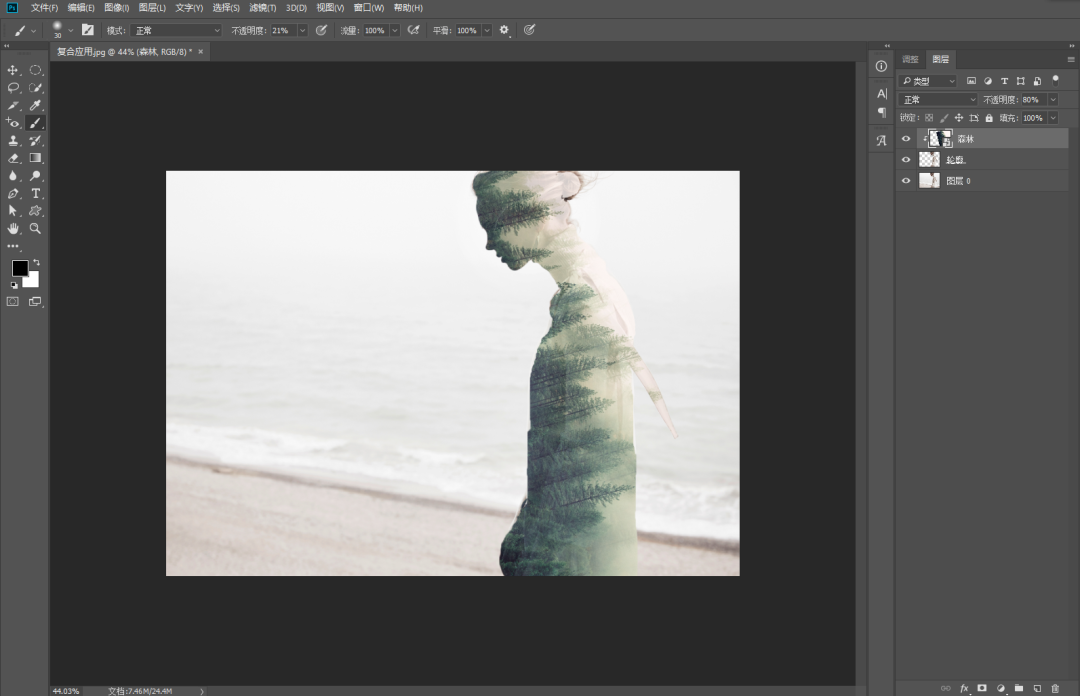Open the 图像(I) menu
Image resolution: width=1080 pixels, height=696 pixels.
click(116, 8)
